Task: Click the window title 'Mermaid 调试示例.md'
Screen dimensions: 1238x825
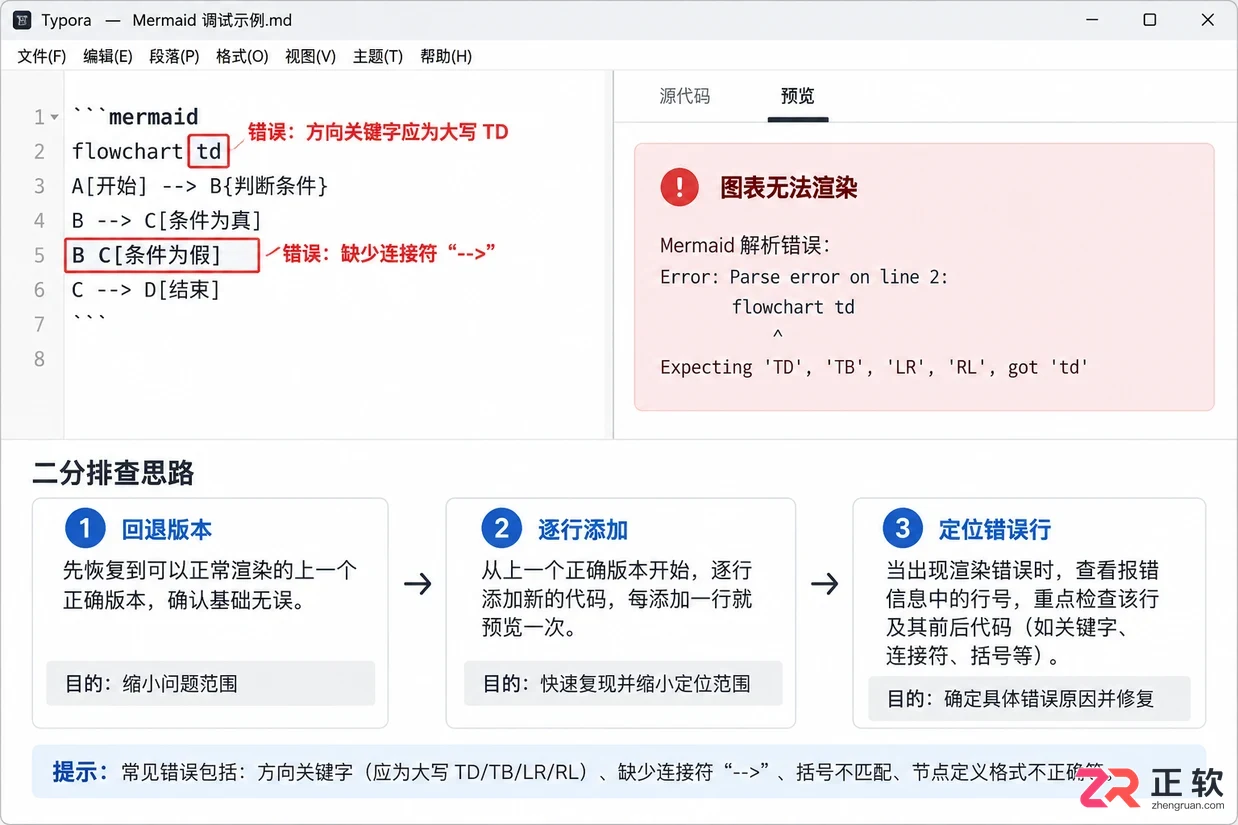Action: pyautogui.click(x=212, y=20)
